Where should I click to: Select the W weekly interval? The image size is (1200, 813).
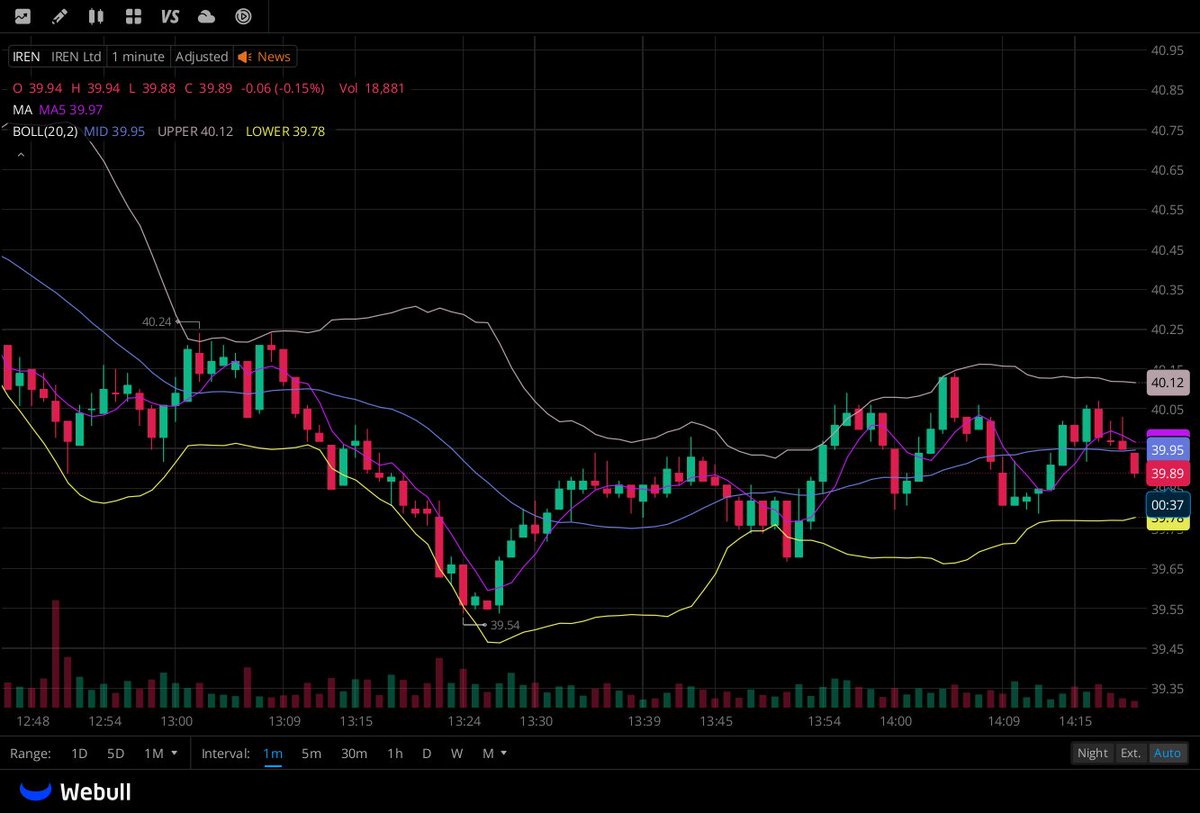(457, 753)
